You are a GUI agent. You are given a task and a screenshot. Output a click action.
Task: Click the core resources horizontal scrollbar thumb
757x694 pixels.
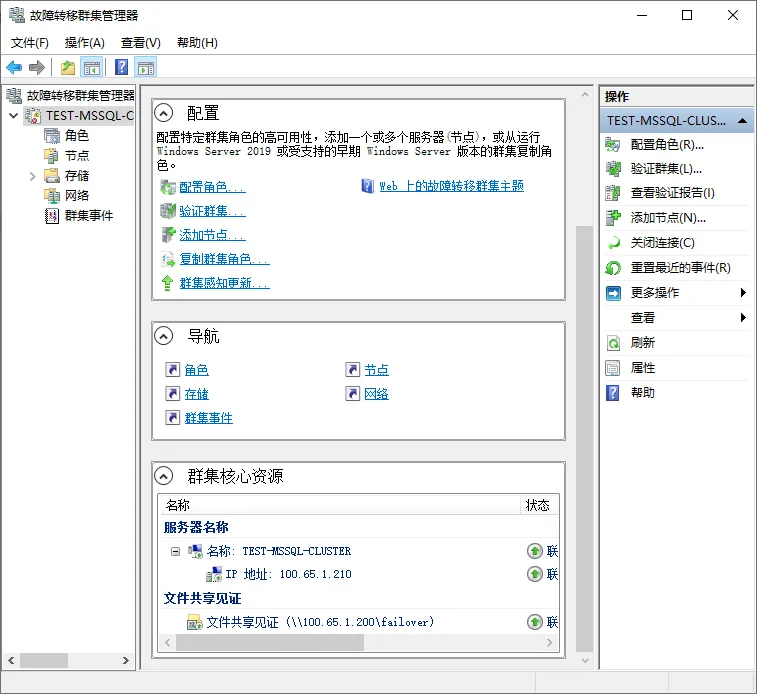pyautogui.click(x=270, y=642)
